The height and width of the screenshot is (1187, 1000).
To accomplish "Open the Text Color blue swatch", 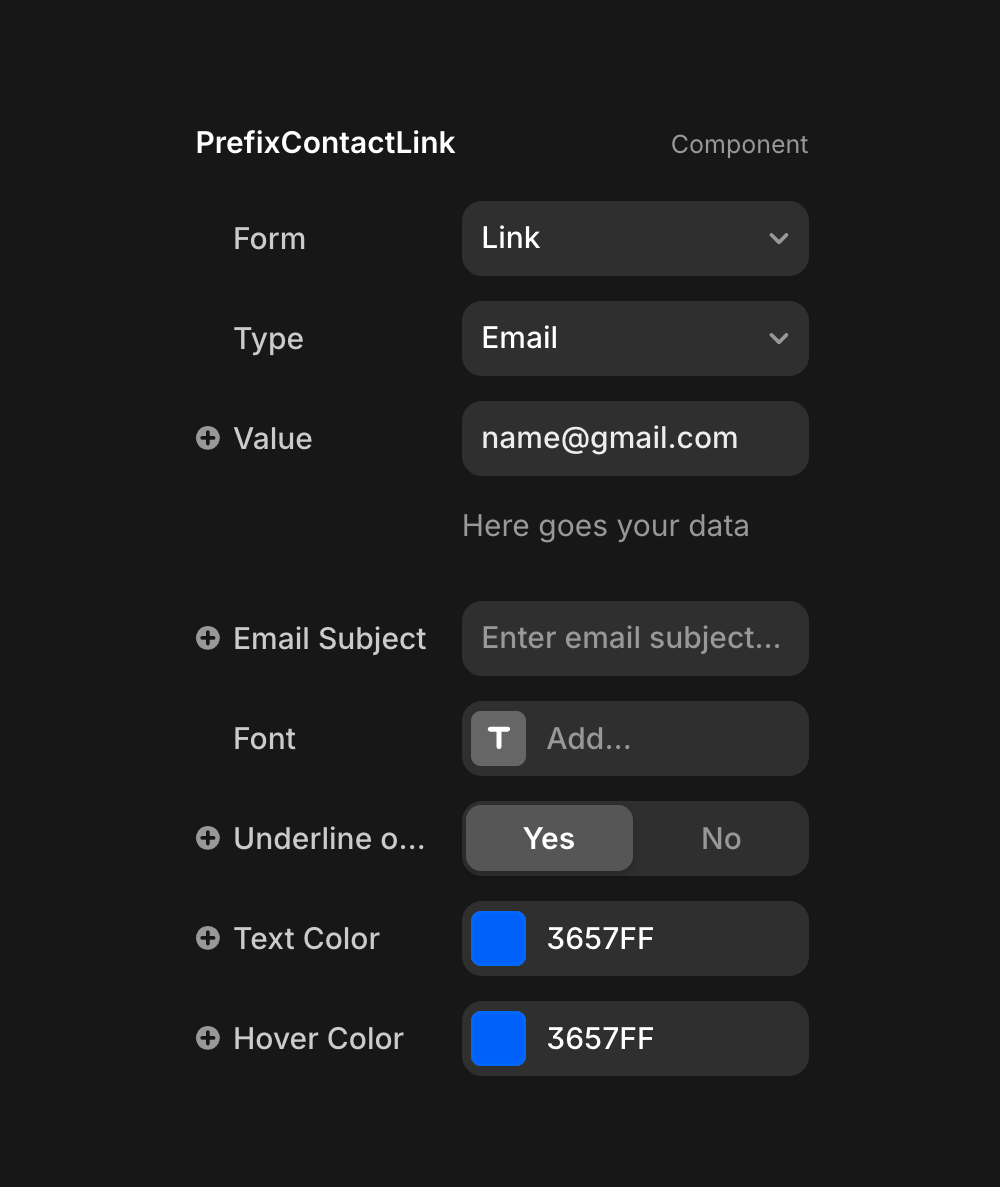I will point(498,938).
